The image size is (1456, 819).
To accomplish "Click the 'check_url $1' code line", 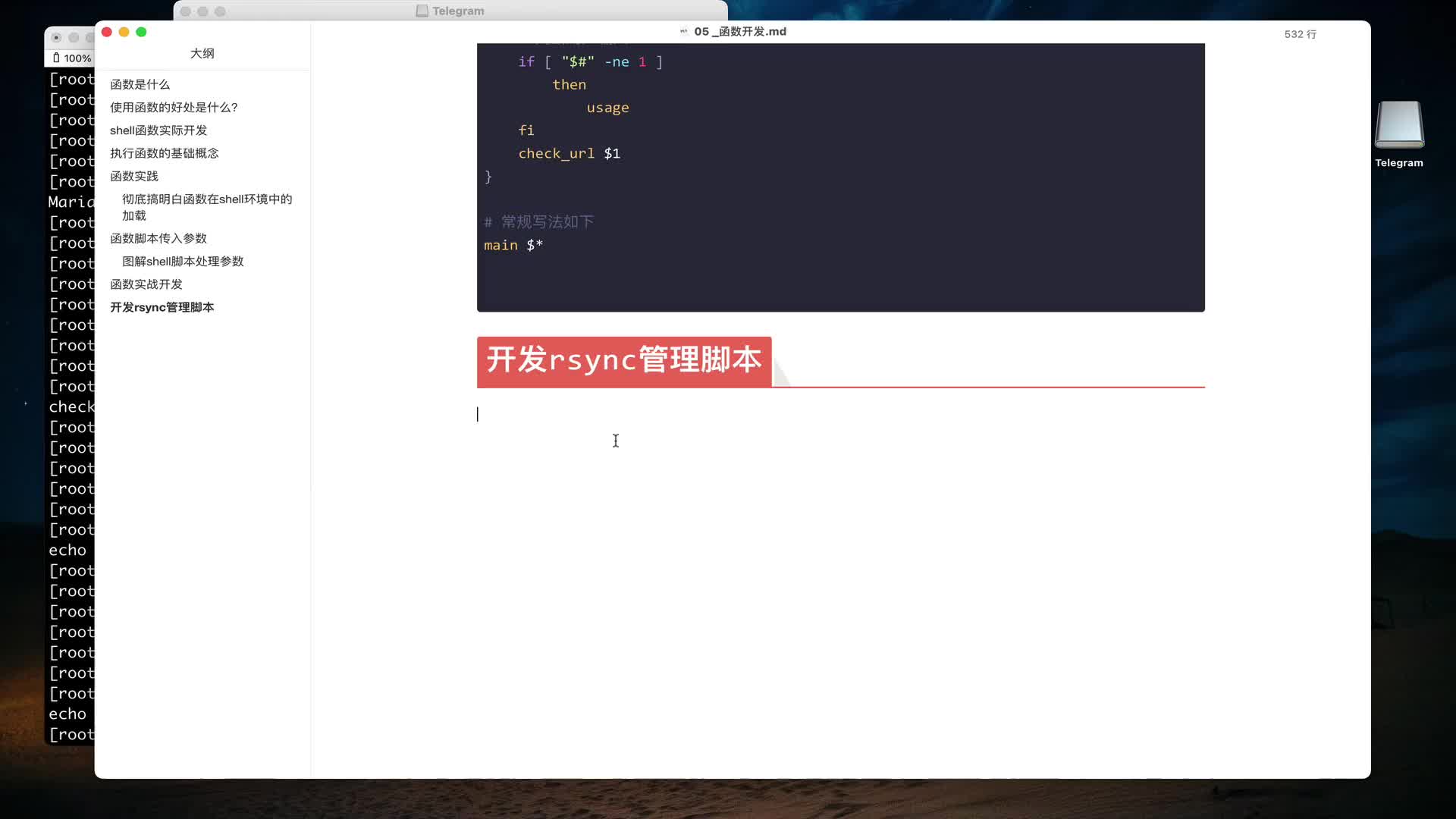I will pyautogui.click(x=569, y=153).
